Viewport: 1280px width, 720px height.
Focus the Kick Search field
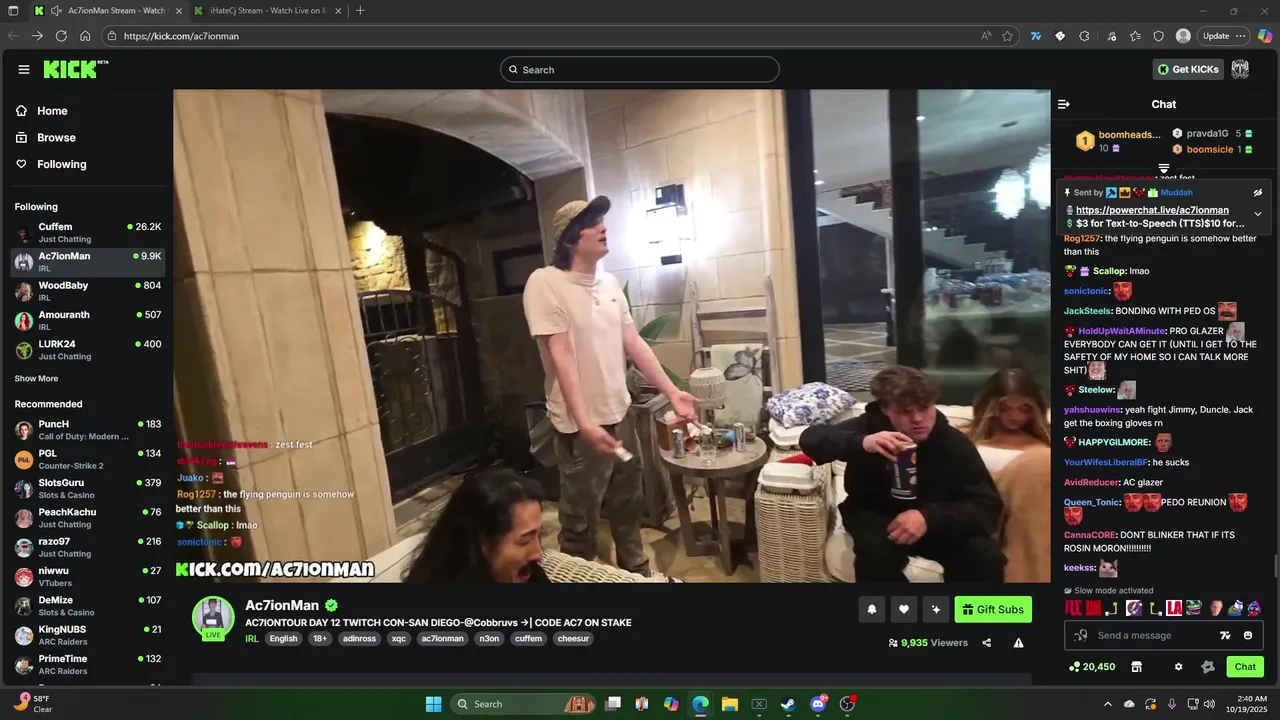[x=640, y=69]
